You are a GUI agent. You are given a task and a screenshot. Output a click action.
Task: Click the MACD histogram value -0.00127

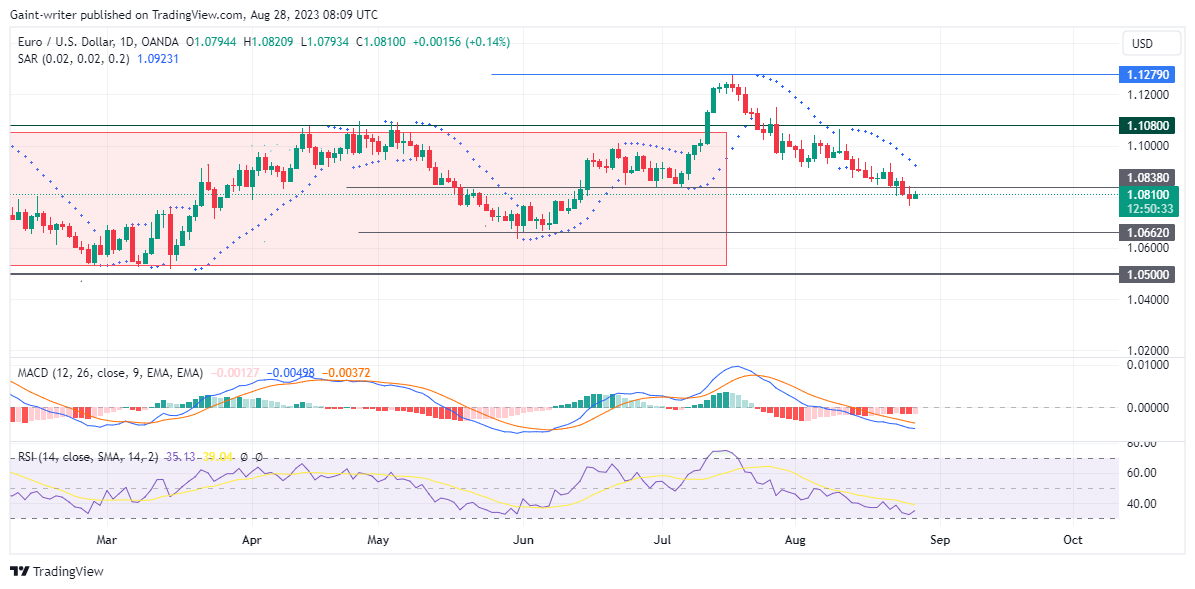coord(235,373)
